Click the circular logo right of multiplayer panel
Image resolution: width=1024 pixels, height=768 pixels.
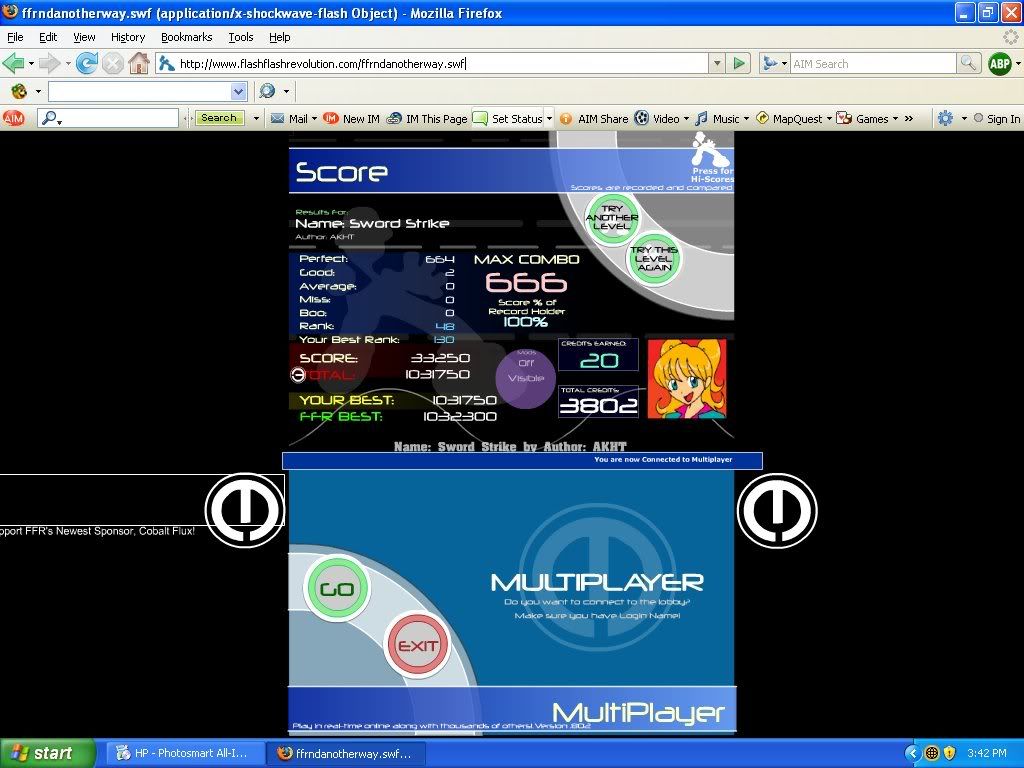click(x=776, y=510)
